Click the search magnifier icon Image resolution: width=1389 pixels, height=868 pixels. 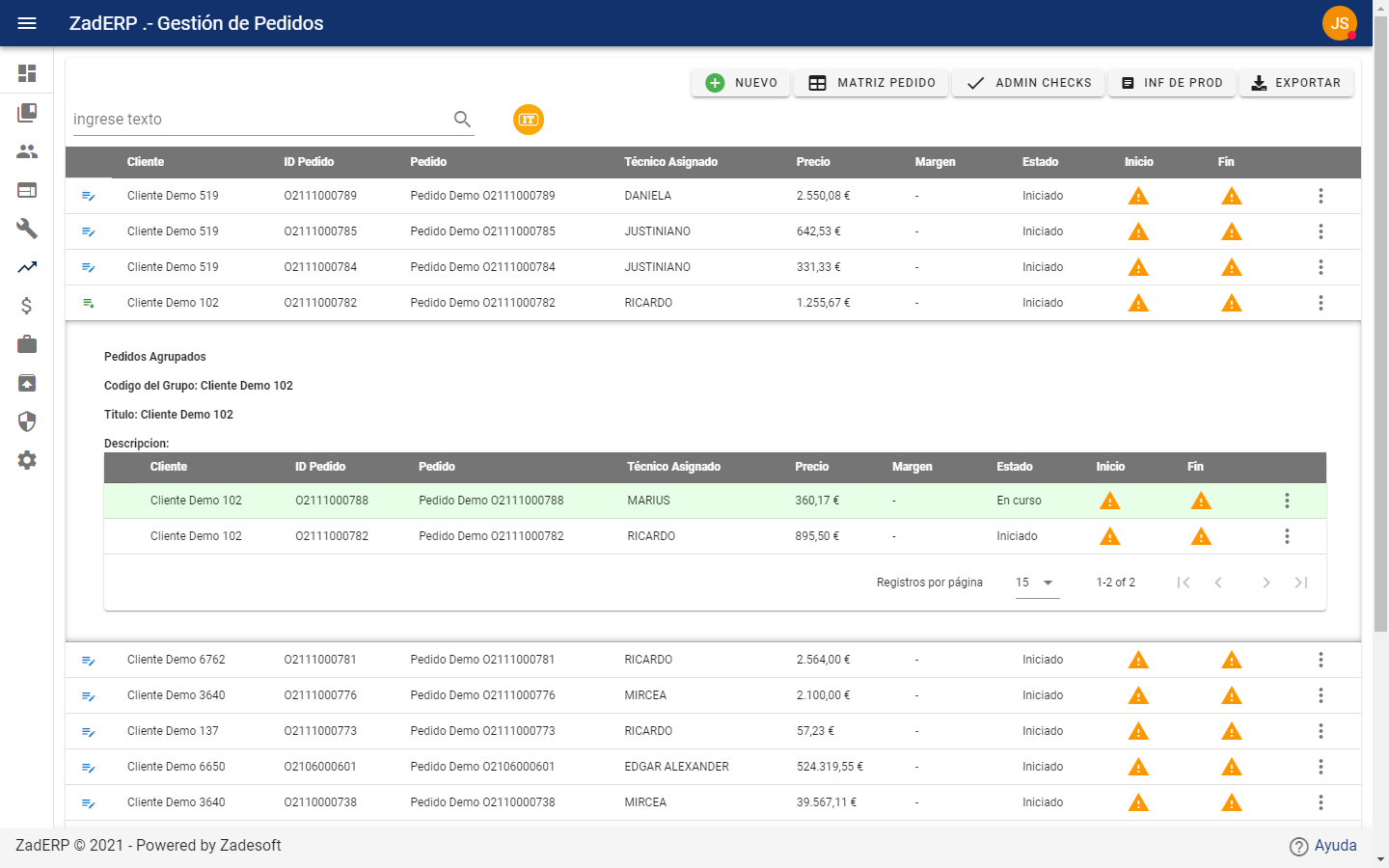tap(463, 119)
